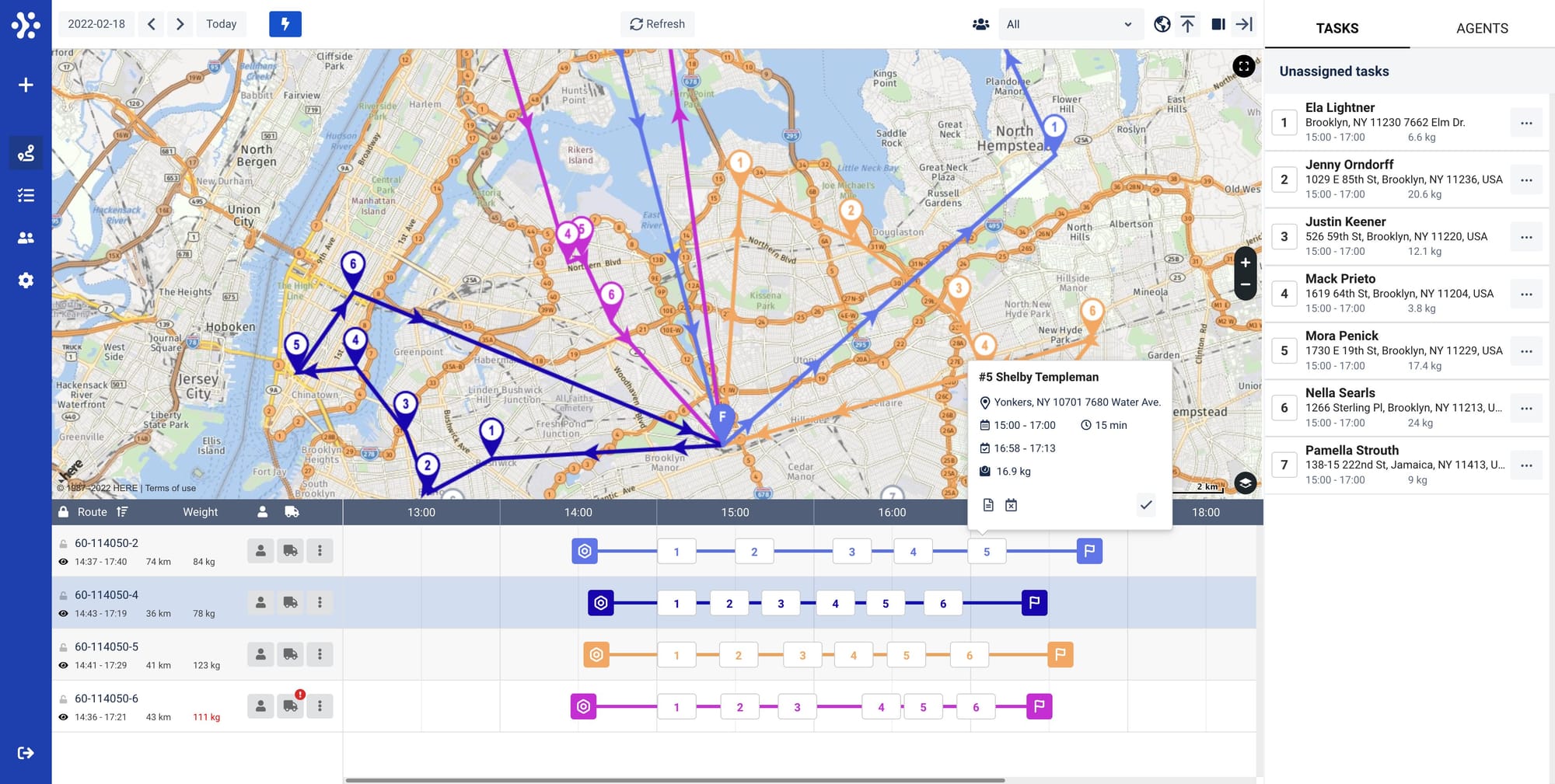
Task: Click the collapse-to-top arrow icon
Action: [1187, 24]
